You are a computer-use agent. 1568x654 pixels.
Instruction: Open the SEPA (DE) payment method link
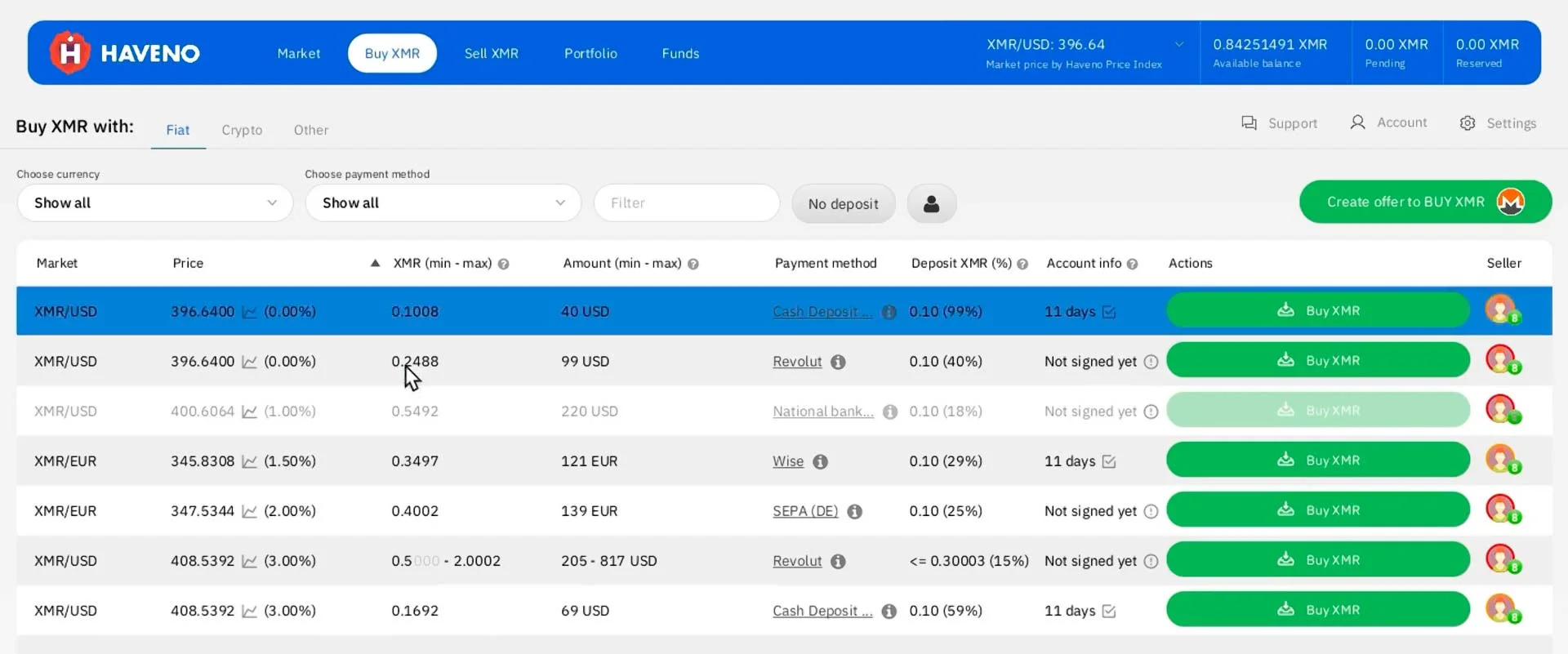pyautogui.click(x=805, y=511)
